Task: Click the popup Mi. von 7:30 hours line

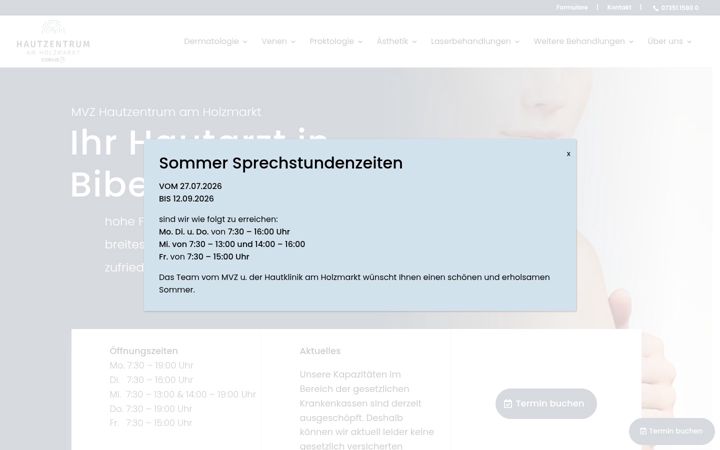Action: pos(232,244)
